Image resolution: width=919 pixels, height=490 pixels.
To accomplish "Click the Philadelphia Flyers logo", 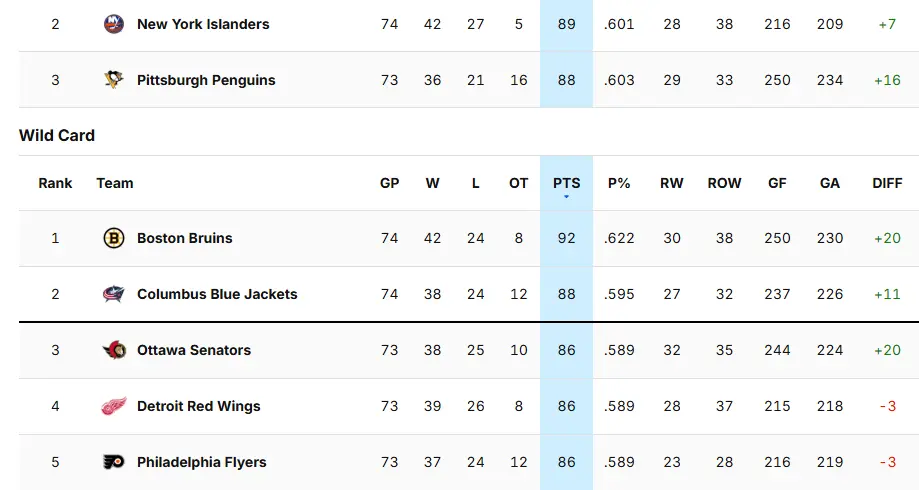I will (x=114, y=462).
